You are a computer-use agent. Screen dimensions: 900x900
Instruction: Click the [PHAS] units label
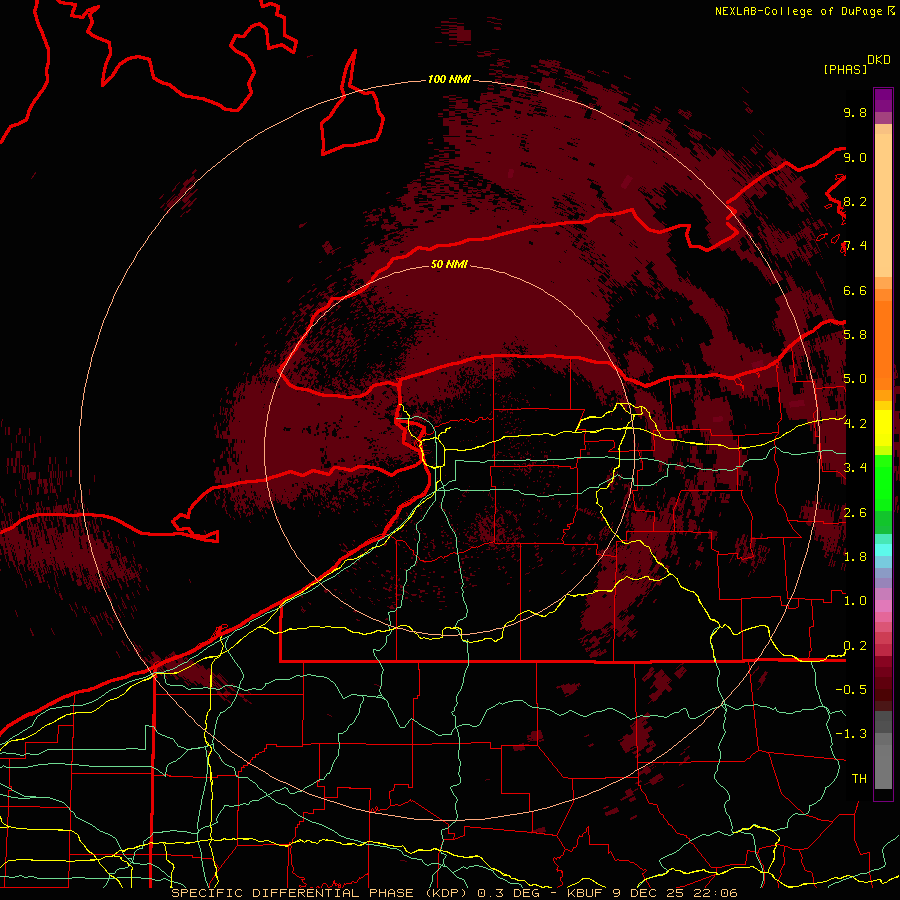point(845,69)
